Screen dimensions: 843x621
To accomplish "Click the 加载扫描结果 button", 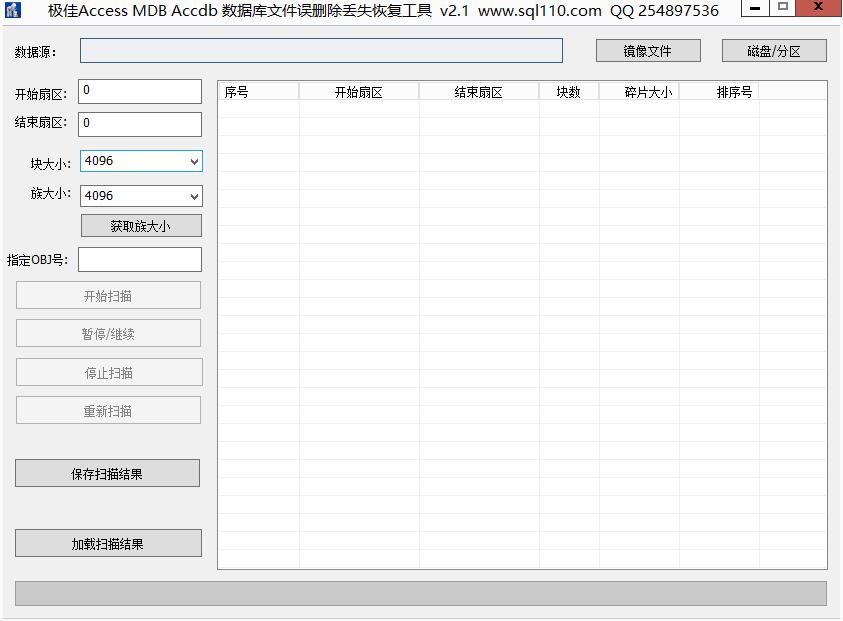I will coord(108,544).
